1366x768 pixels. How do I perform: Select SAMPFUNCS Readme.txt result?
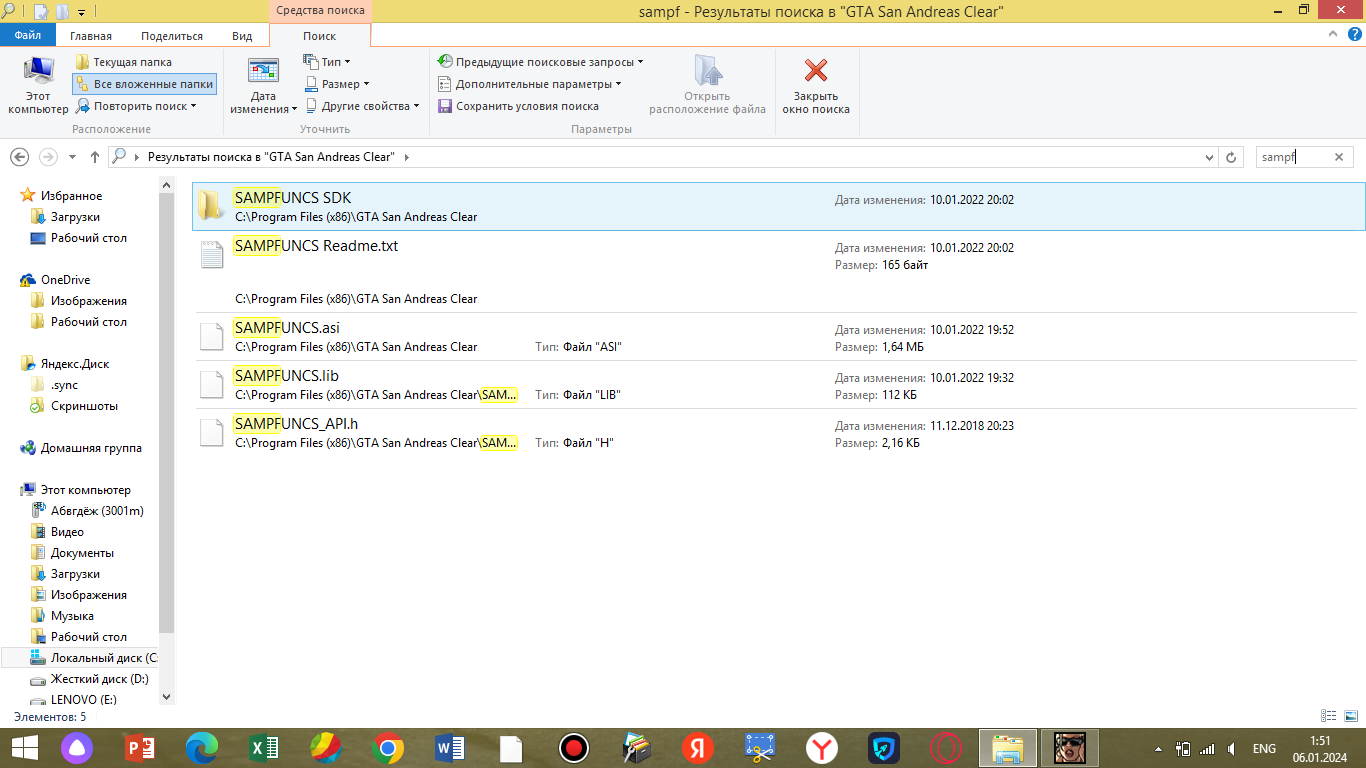[778, 271]
